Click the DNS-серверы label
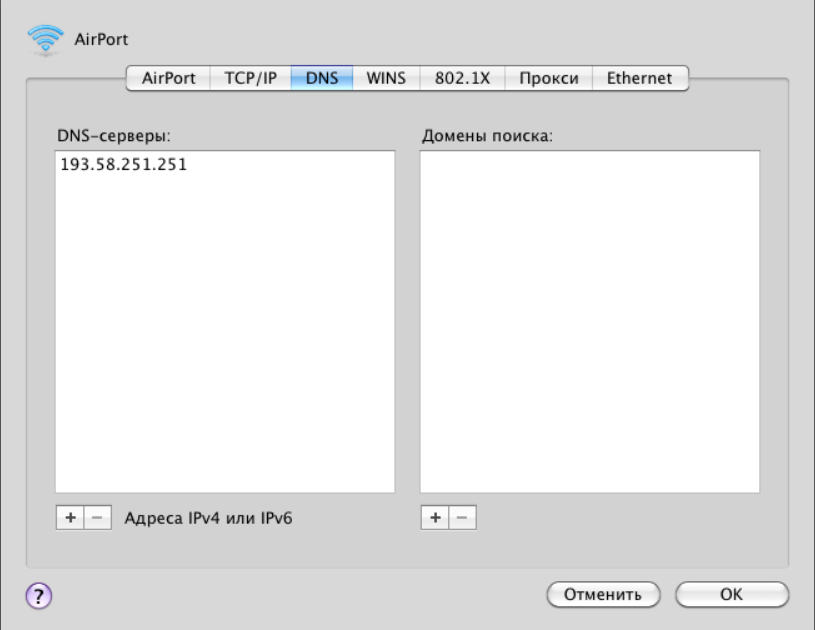815x630 pixels. click(x=117, y=135)
